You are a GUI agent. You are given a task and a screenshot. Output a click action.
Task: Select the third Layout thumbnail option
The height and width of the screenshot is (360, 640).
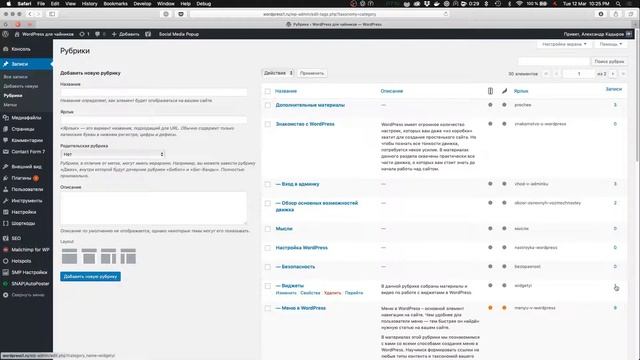pos(109,256)
